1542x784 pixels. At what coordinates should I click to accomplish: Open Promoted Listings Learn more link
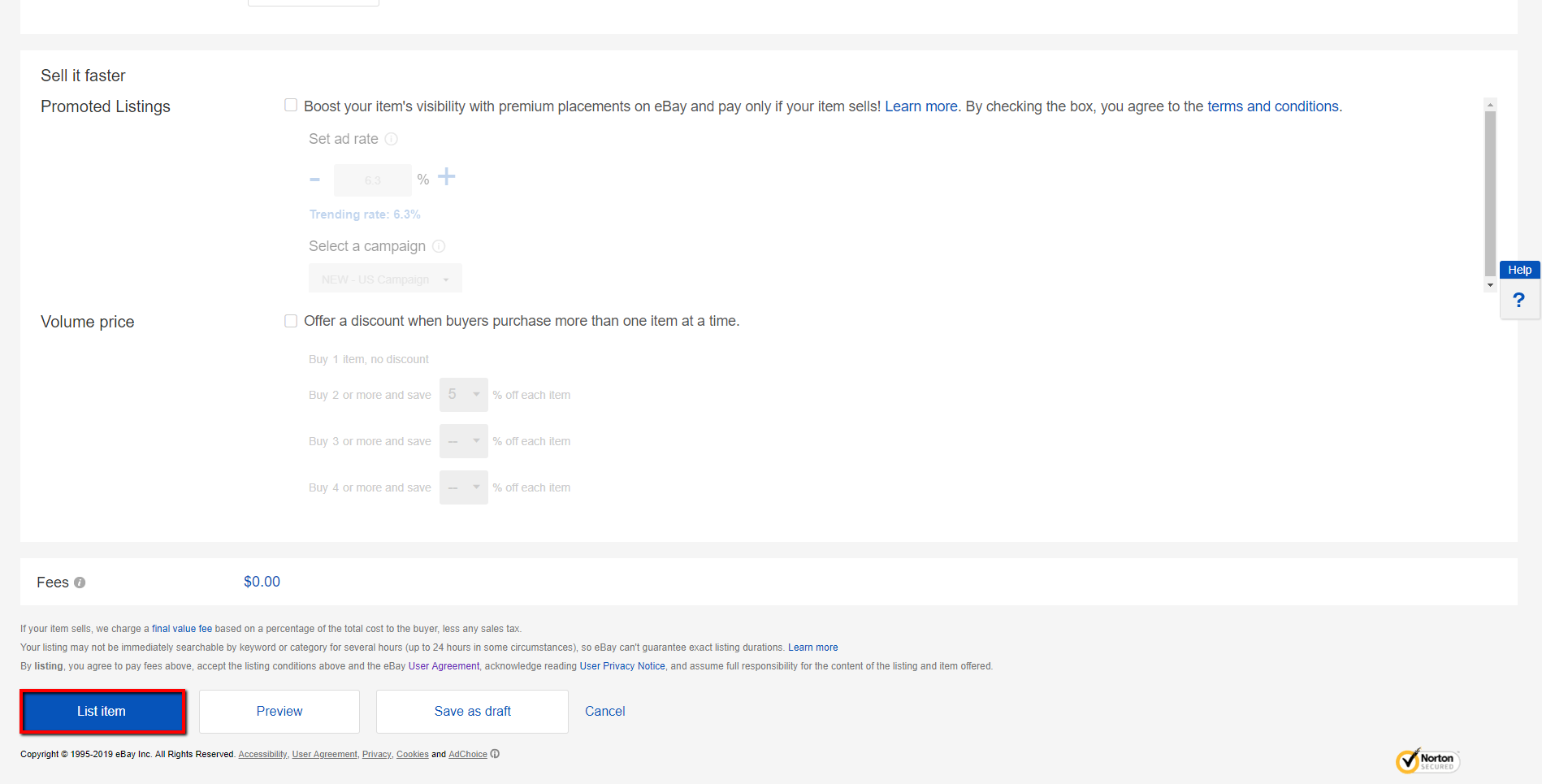pyautogui.click(x=921, y=106)
